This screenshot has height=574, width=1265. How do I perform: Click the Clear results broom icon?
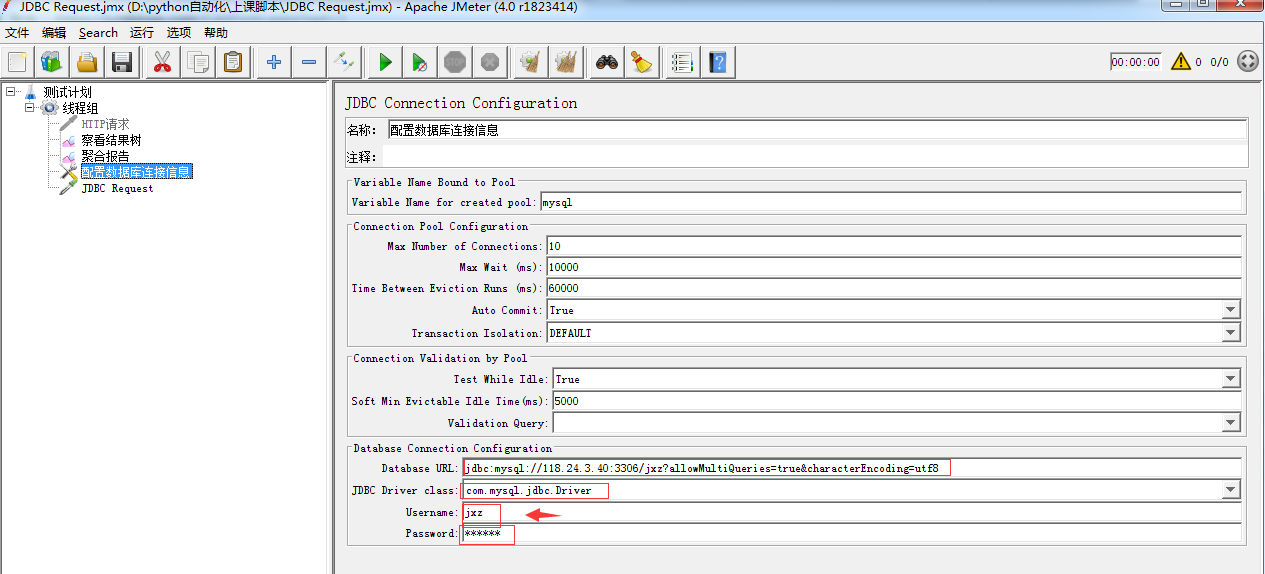click(530, 62)
